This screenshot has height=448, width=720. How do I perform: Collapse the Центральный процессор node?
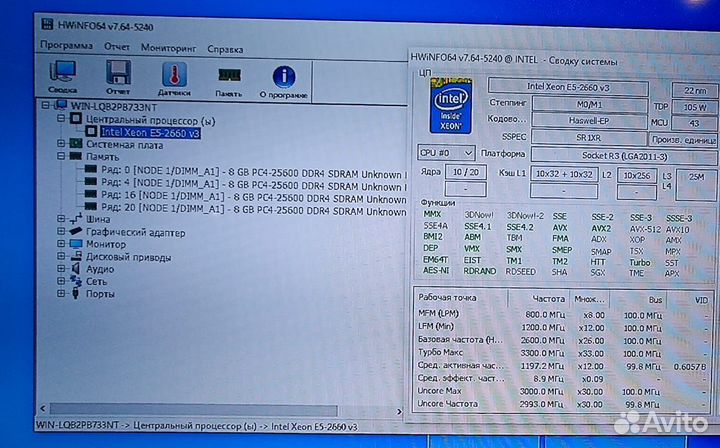click(x=61, y=118)
